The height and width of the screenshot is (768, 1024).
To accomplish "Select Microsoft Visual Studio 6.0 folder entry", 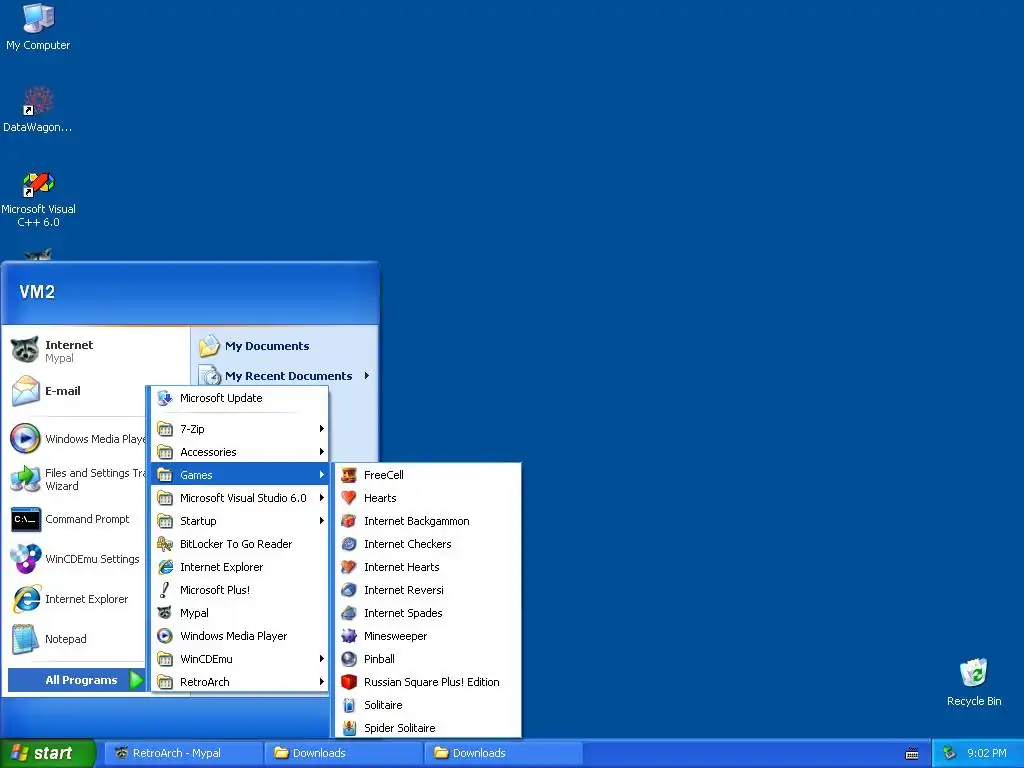I will pyautogui.click(x=240, y=498).
